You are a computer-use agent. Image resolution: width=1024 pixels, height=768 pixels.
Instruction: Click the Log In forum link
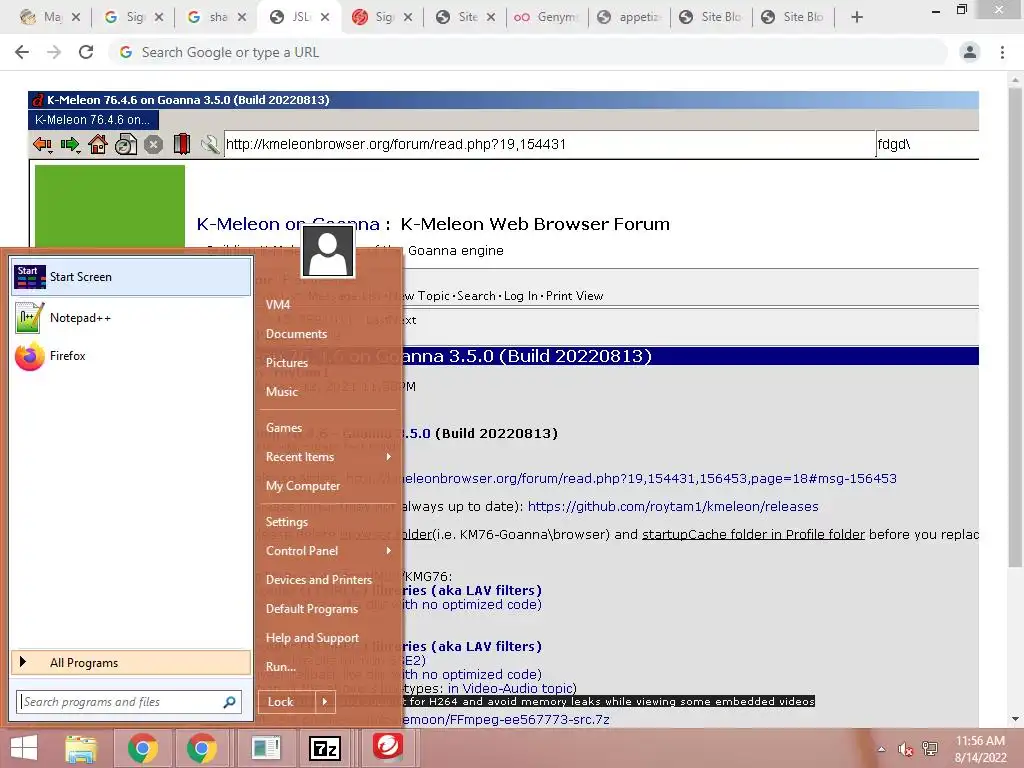pyautogui.click(x=520, y=296)
